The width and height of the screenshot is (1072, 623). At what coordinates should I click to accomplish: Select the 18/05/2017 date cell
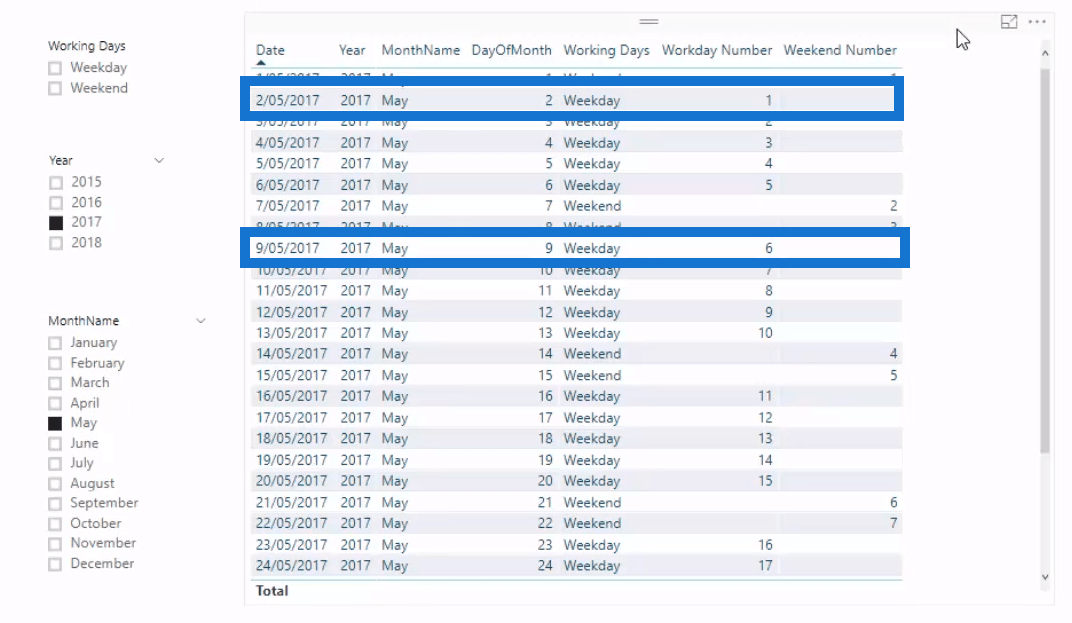click(291, 438)
